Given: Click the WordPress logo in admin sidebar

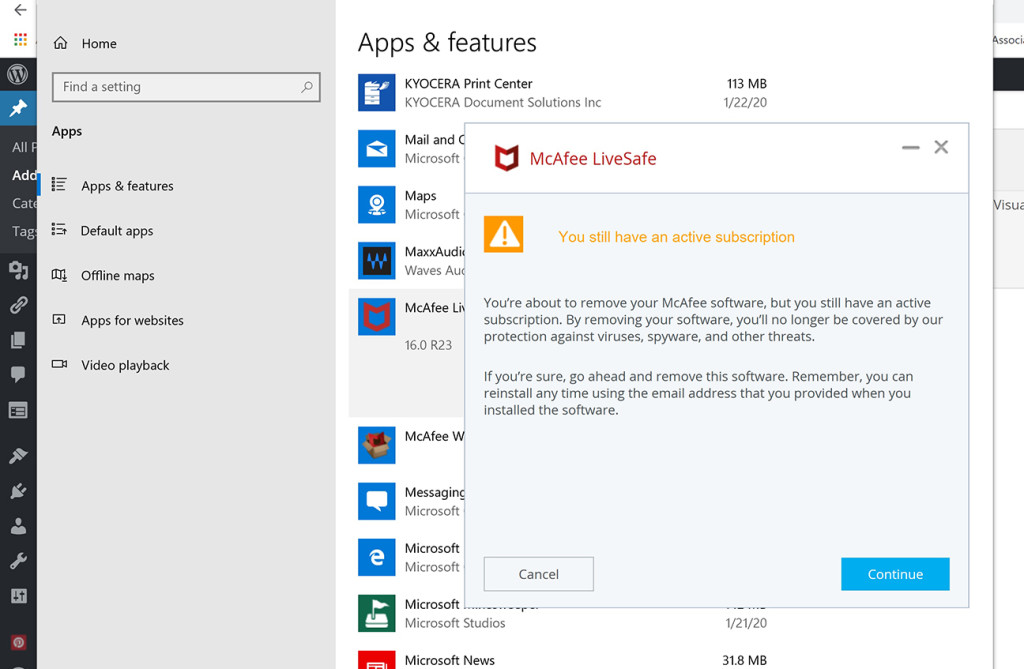Looking at the screenshot, I should tap(18, 74).
